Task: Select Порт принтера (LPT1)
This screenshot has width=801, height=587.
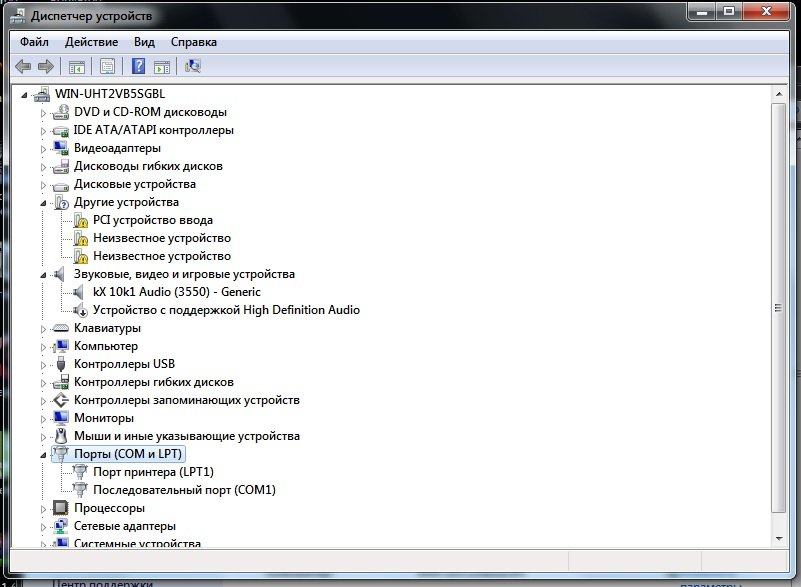Action: click(x=153, y=472)
